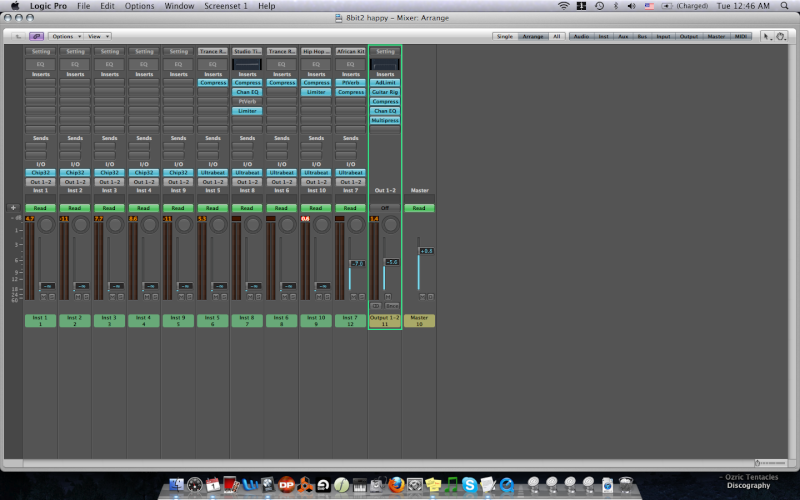This screenshot has height=500, width=800.
Task: Toggle the MIDI channel filter button
Action: coord(740,36)
